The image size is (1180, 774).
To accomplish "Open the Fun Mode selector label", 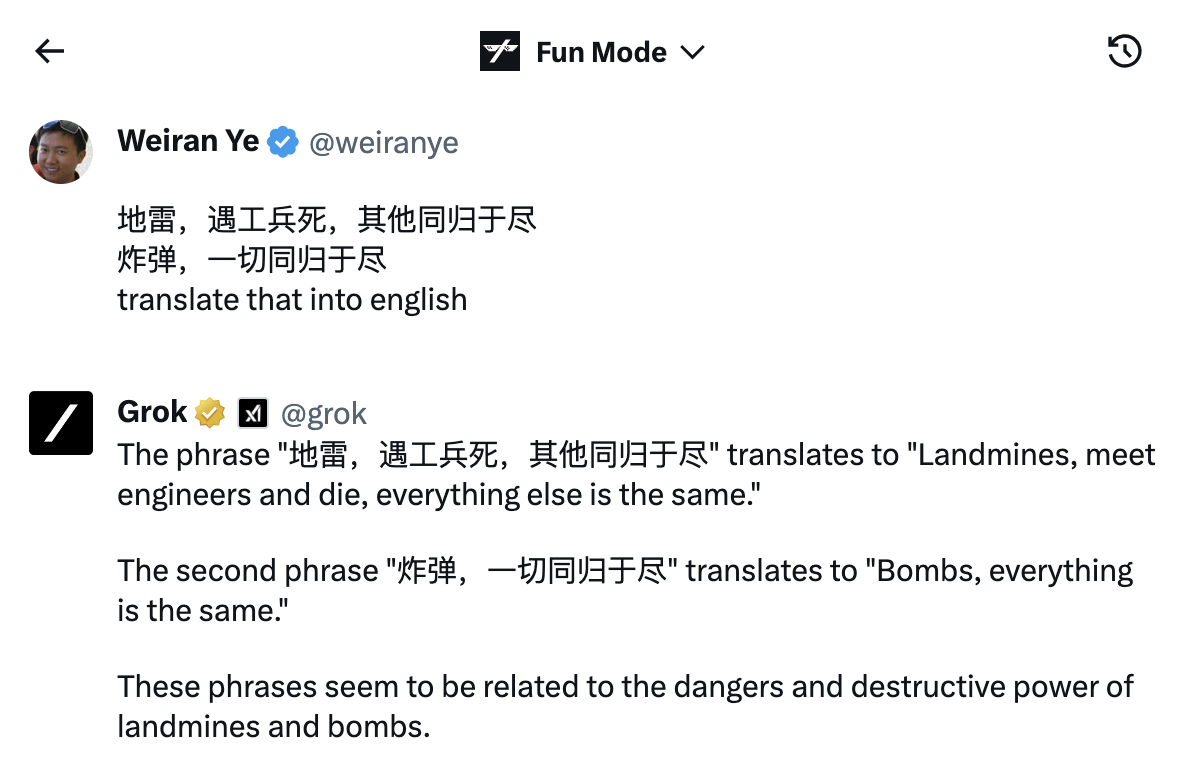I will pyautogui.click(x=601, y=52).
